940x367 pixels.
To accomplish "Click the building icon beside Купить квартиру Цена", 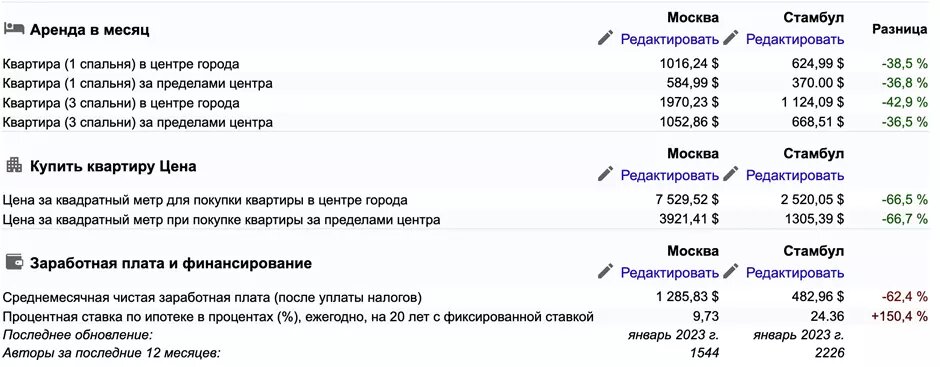I will (14, 166).
